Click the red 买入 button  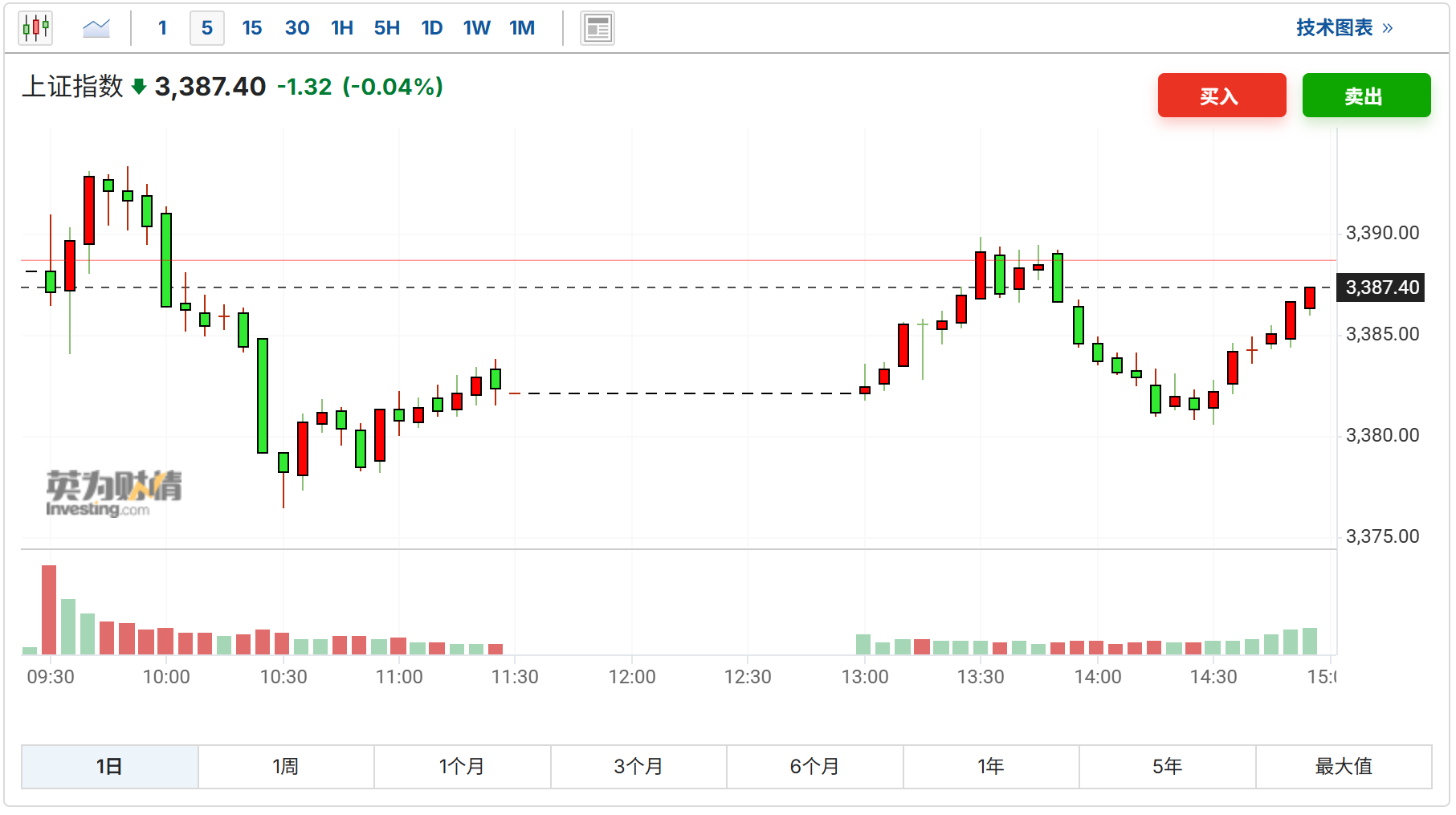tap(1221, 96)
